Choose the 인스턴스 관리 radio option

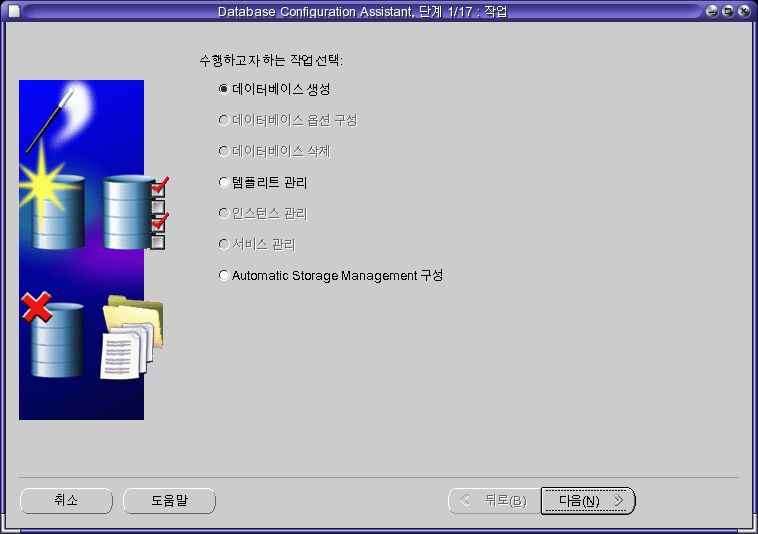coord(223,214)
